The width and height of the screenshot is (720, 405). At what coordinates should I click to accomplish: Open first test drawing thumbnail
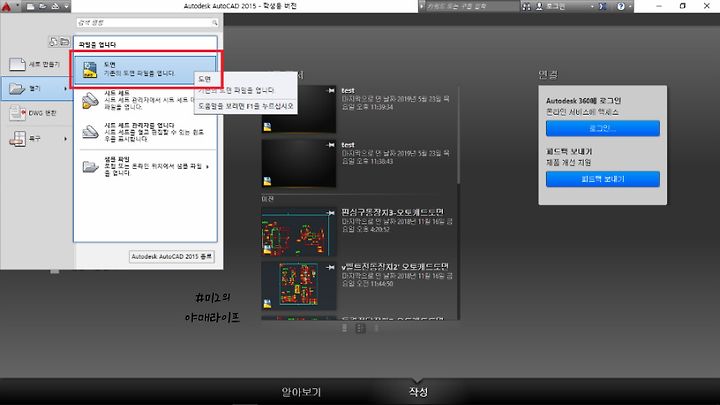[298, 109]
